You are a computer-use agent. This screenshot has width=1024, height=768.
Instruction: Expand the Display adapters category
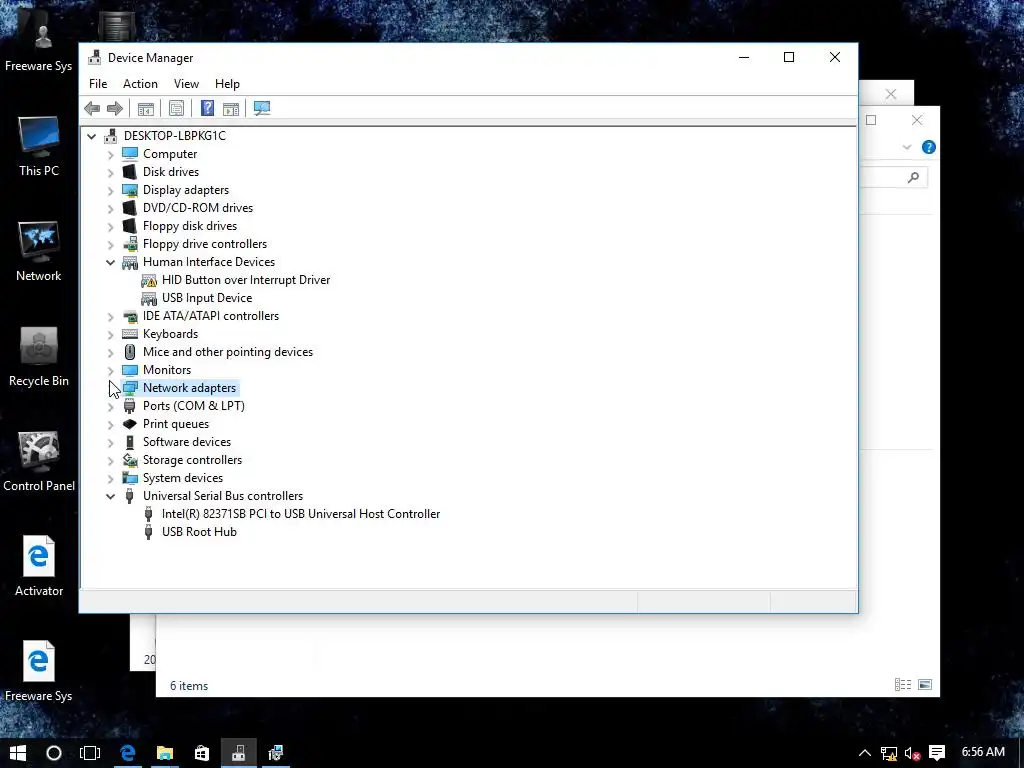tap(110, 191)
